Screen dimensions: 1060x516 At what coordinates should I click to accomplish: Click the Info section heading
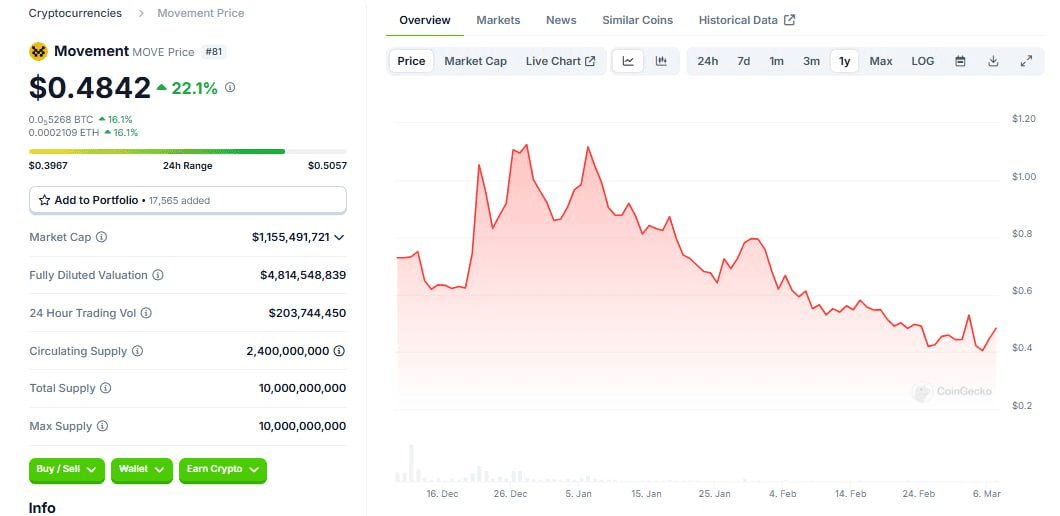(x=42, y=508)
